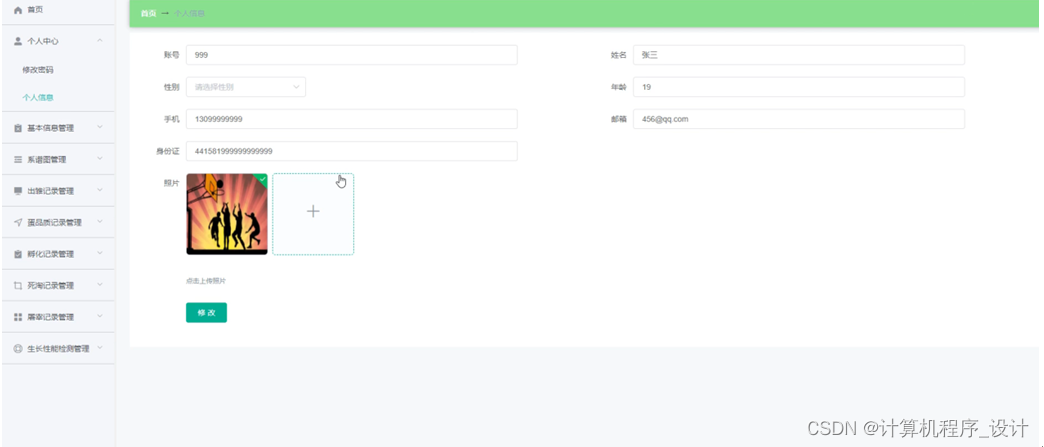
Task: Click the monitor icon beside 出雏记录管理
Action: pos(18,191)
